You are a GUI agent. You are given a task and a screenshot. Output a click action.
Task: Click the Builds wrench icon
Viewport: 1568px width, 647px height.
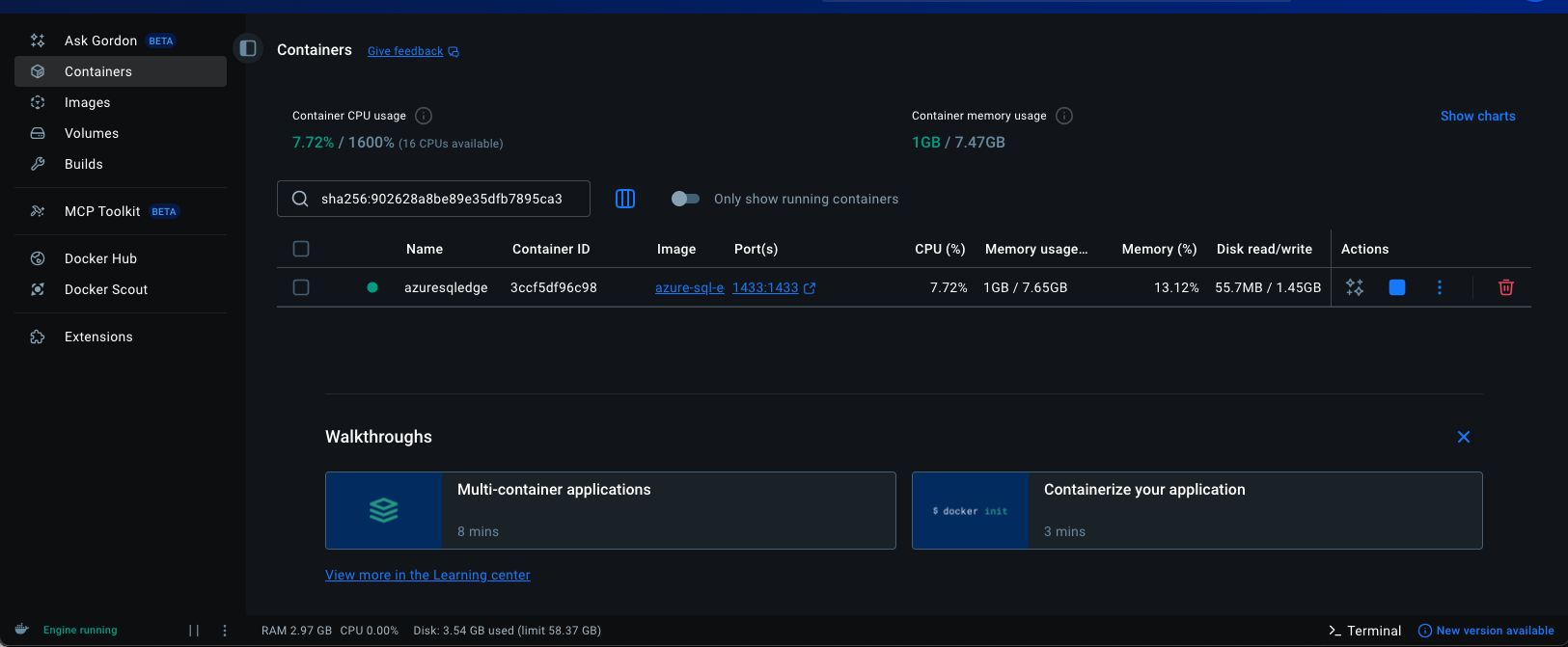click(x=38, y=164)
